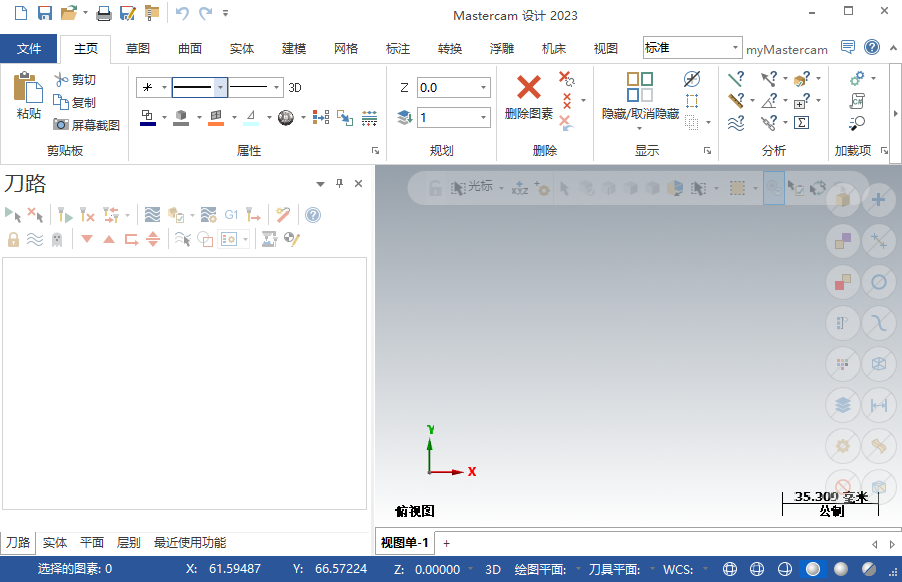Click the Toolpaths help question mark icon

[x=313, y=214]
